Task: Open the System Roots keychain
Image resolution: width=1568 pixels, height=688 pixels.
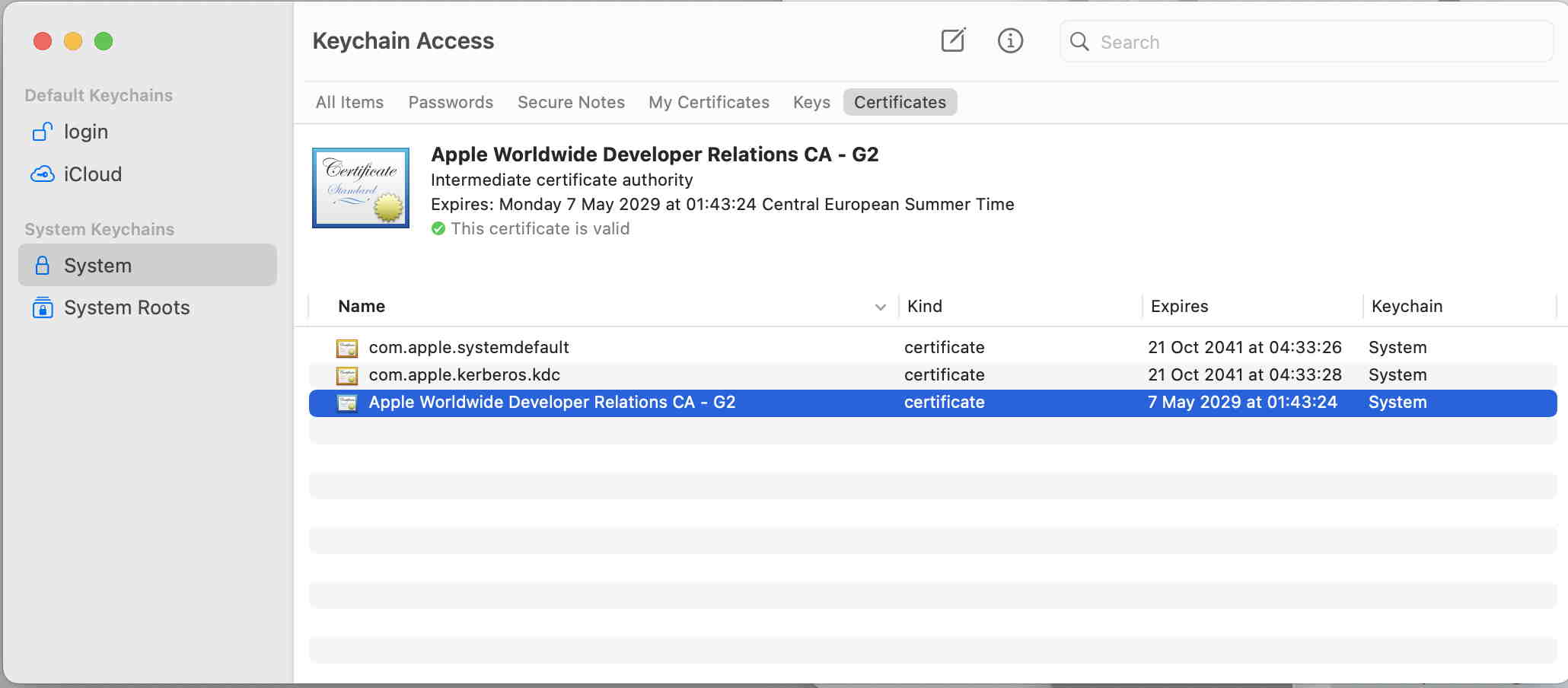Action: (126, 307)
